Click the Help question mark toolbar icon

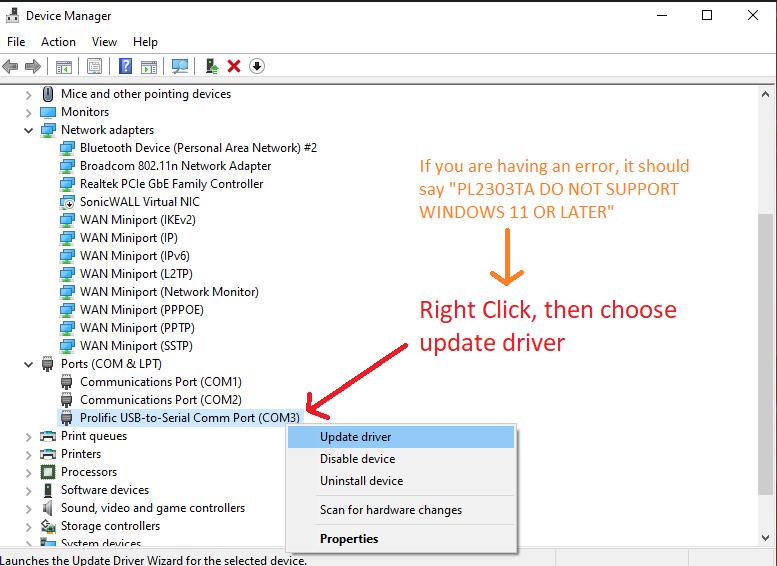coord(126,66)
